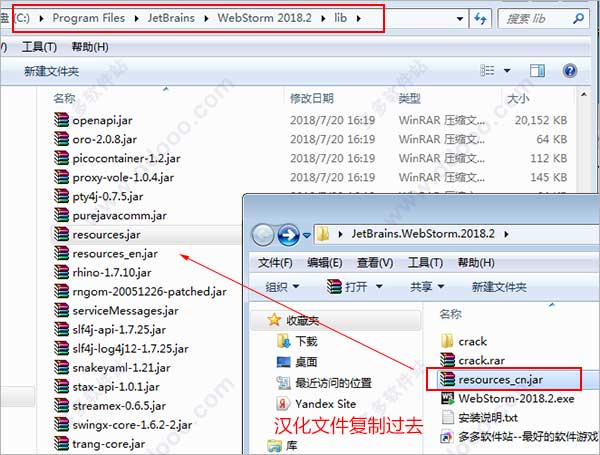600x455 pixels.
Task: Click the WebStorm-2018.2.exe installer icon
Action: click(x=447, y=398)
